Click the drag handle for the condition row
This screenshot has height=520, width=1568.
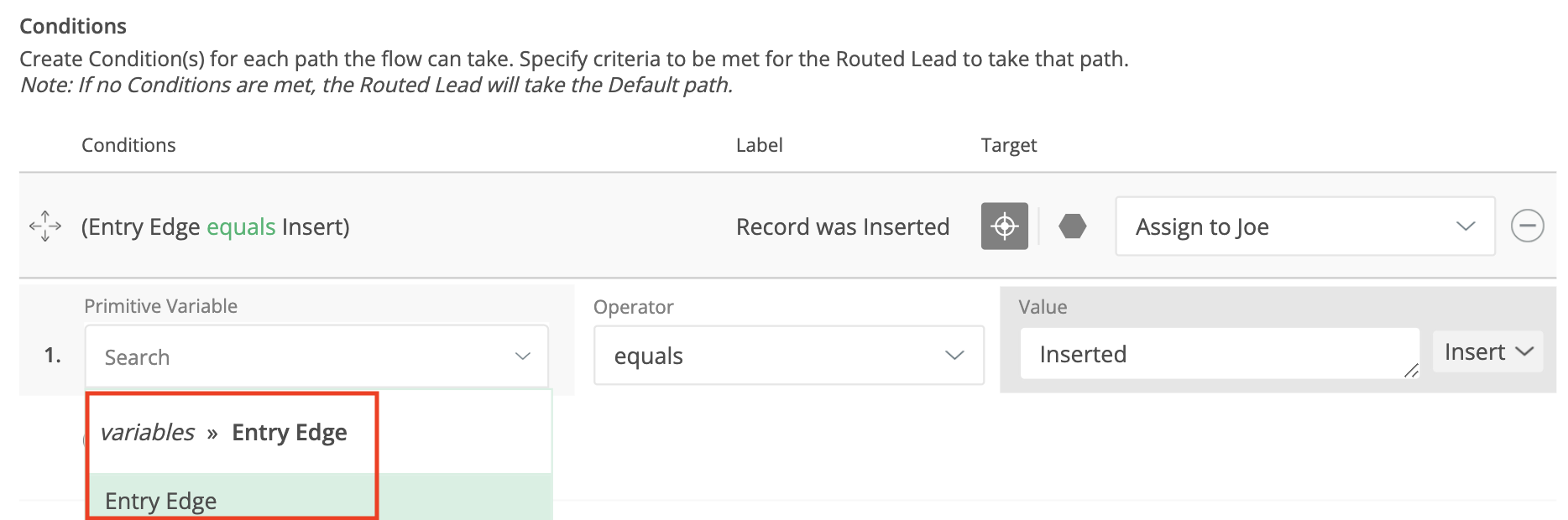pos(45,226)
